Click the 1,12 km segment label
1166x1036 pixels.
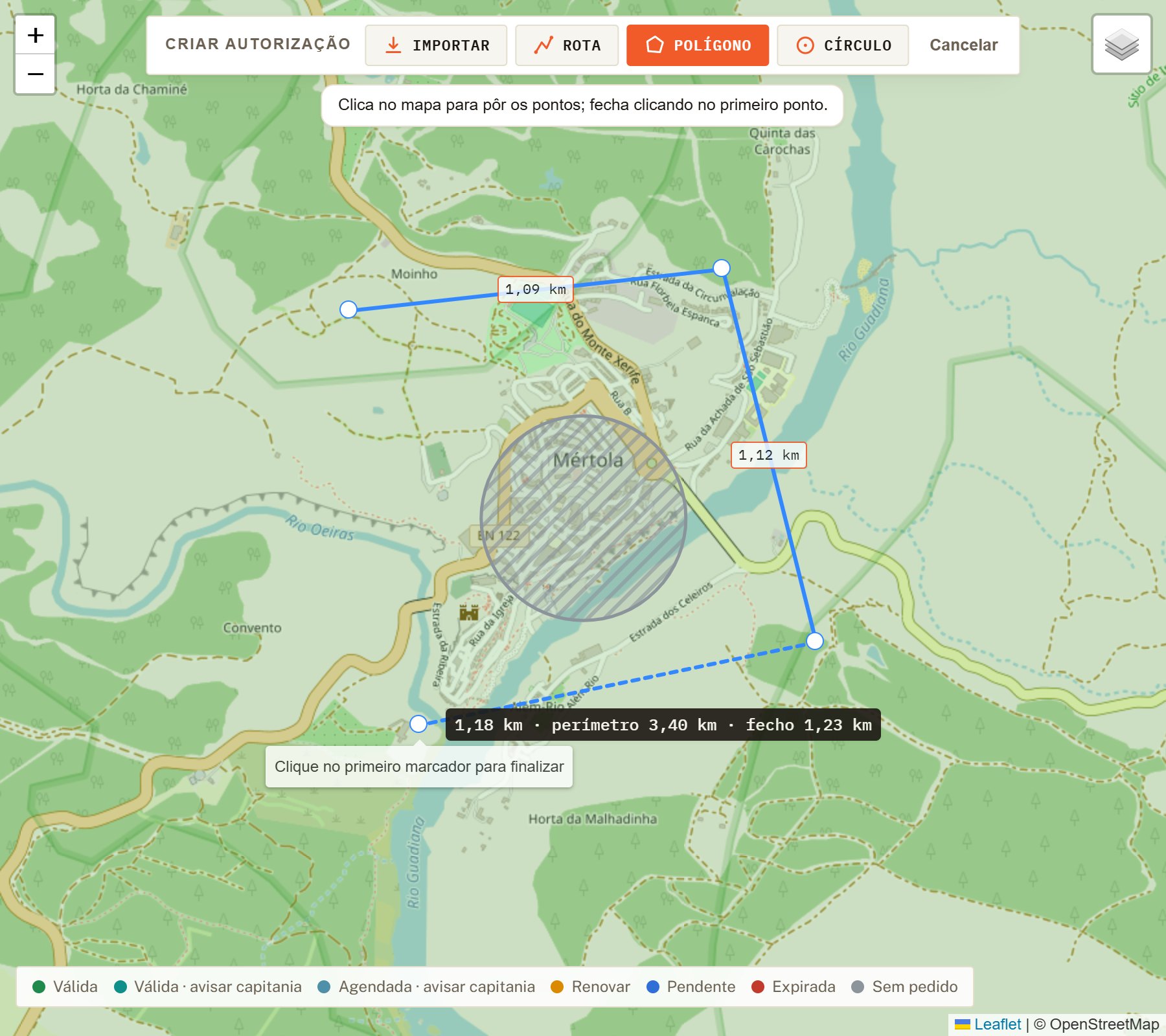pos(769,455)
